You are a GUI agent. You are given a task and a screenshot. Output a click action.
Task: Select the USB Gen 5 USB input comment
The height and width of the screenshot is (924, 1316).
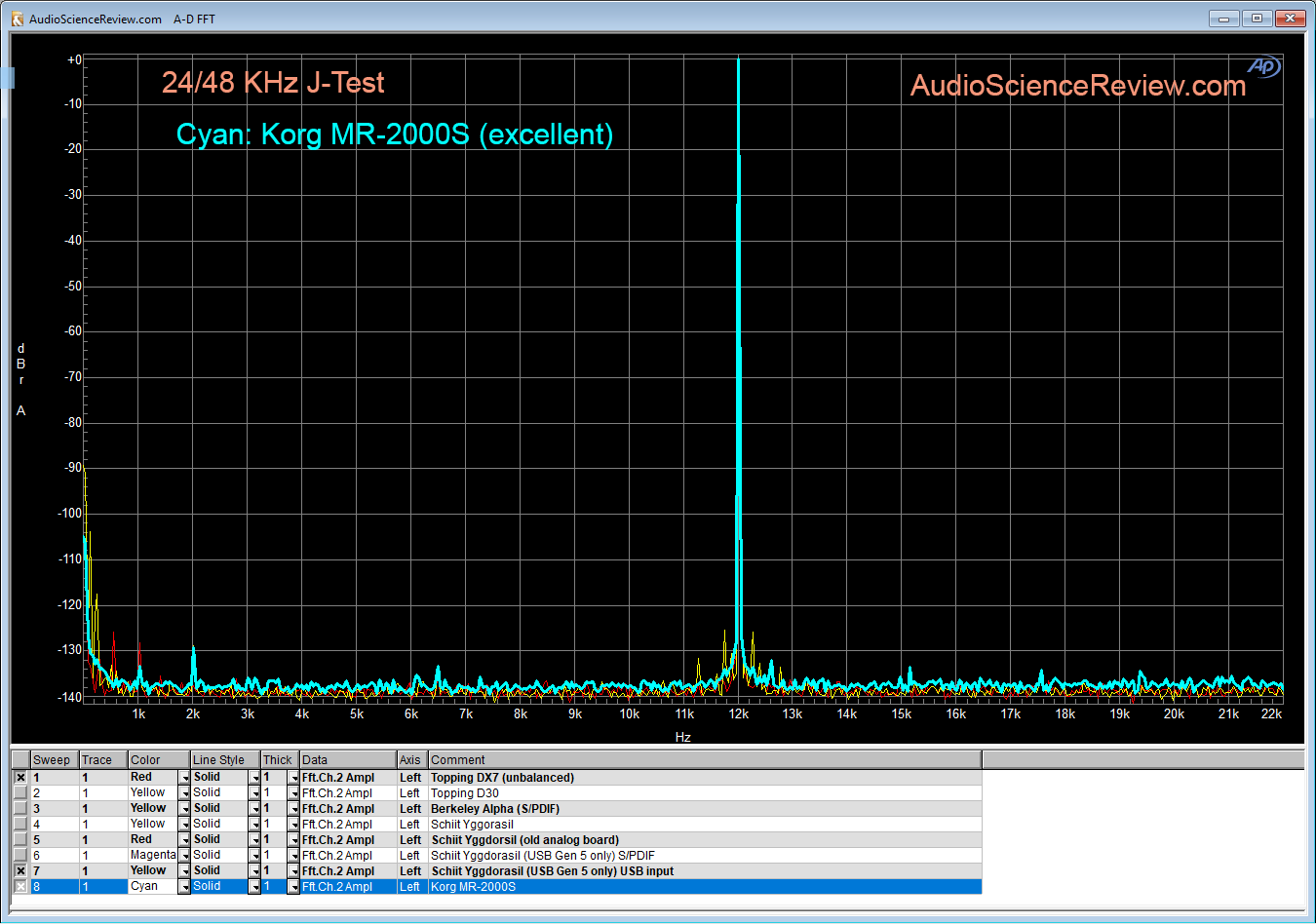(x=705, y=871)
